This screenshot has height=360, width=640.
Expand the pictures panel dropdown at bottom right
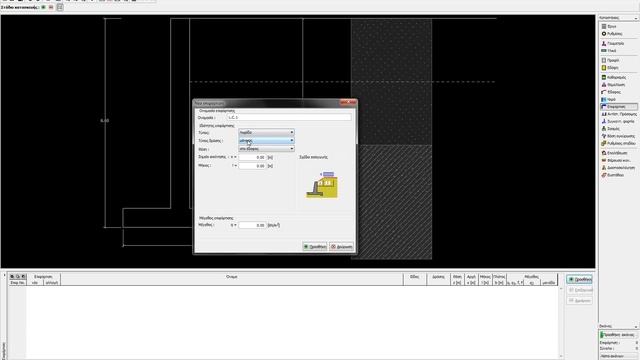point(636,327)
